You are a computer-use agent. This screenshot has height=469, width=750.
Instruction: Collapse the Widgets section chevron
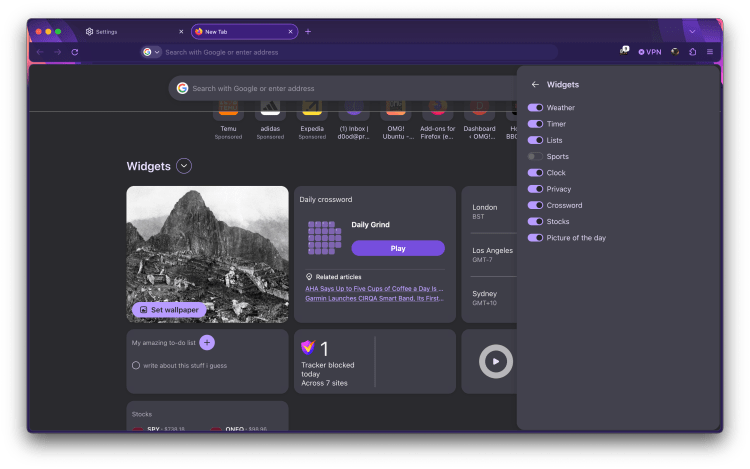pos(184,166)
